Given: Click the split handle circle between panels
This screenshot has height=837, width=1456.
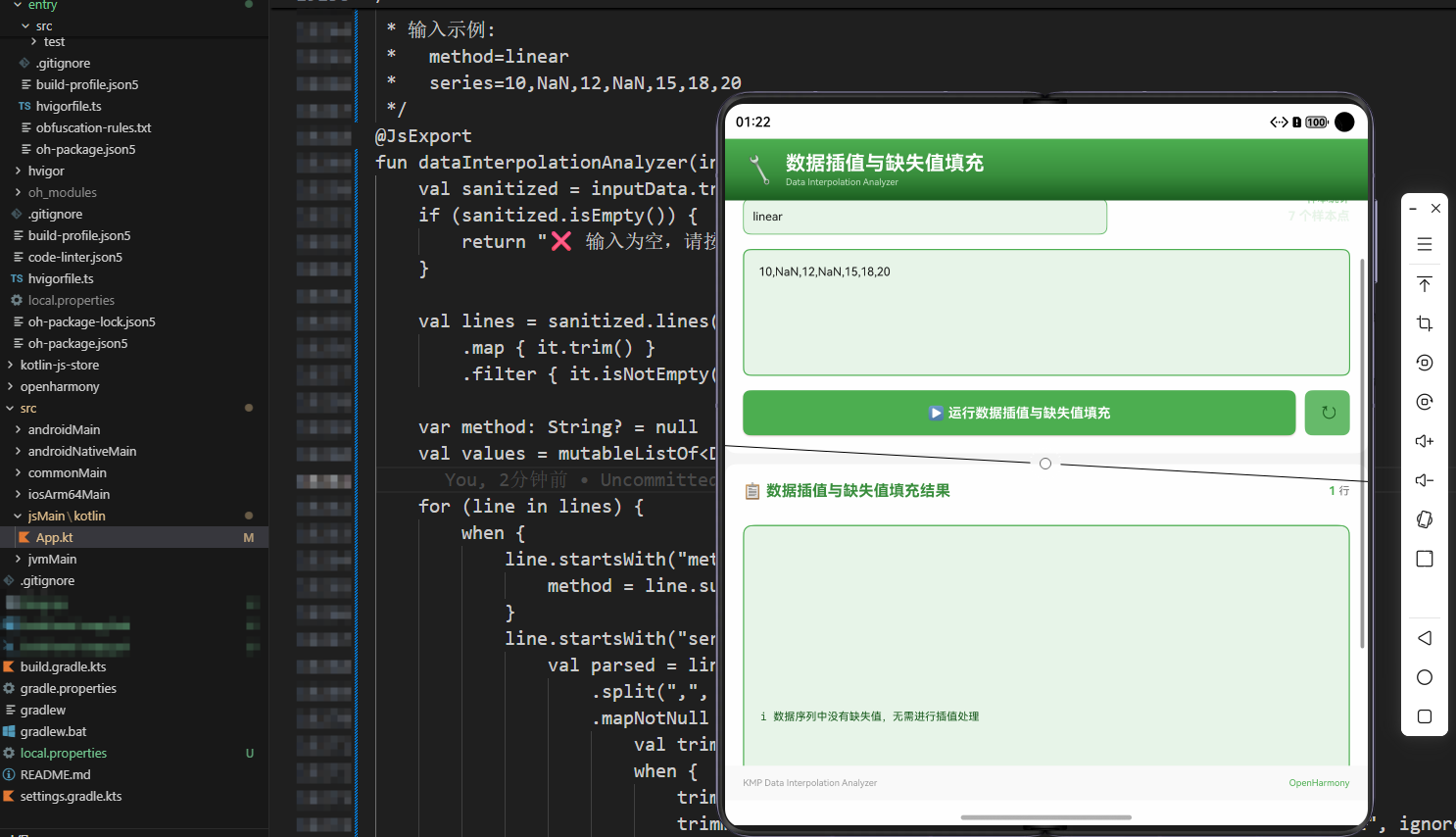Looking at the screenshot, I should pos(1045,464).
